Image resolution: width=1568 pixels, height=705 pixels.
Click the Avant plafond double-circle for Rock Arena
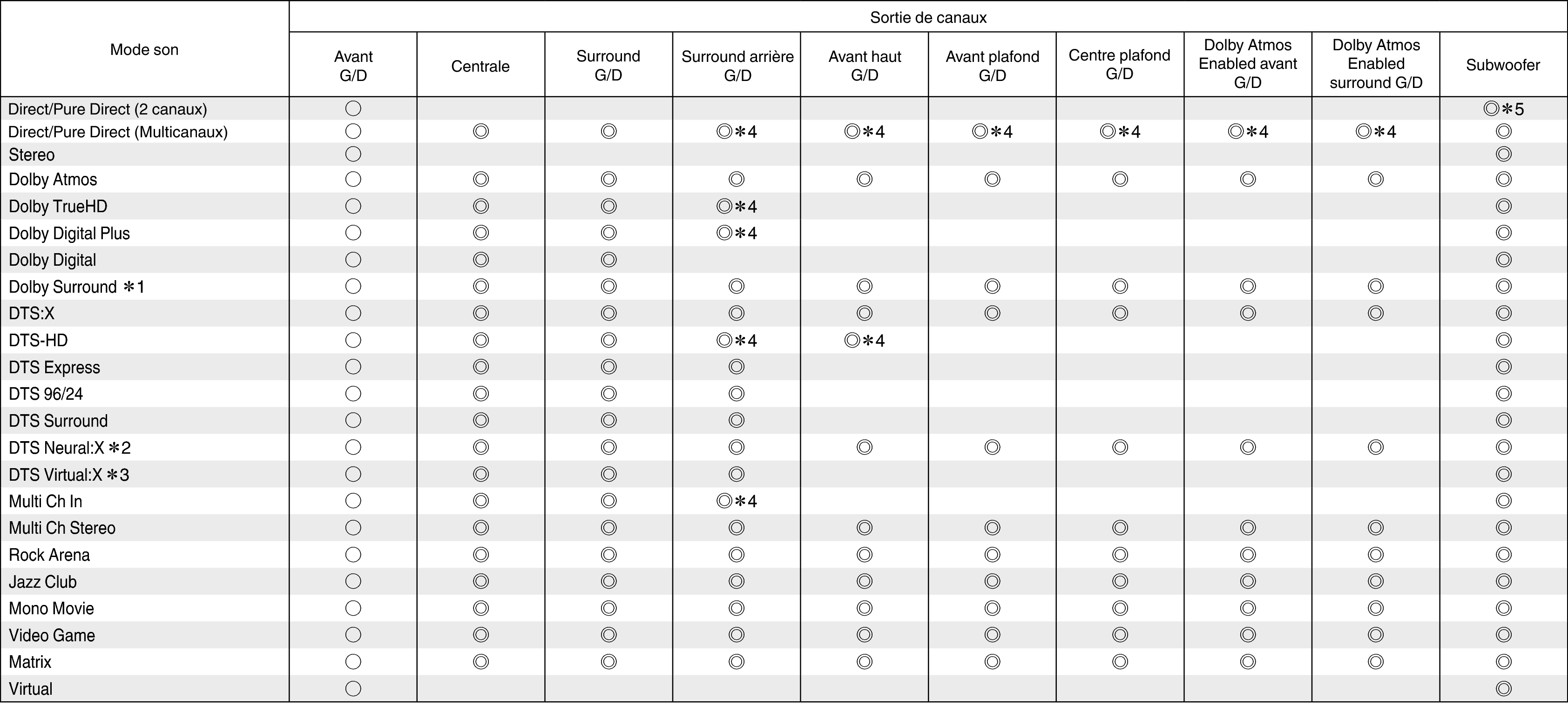tap(992, 555)
